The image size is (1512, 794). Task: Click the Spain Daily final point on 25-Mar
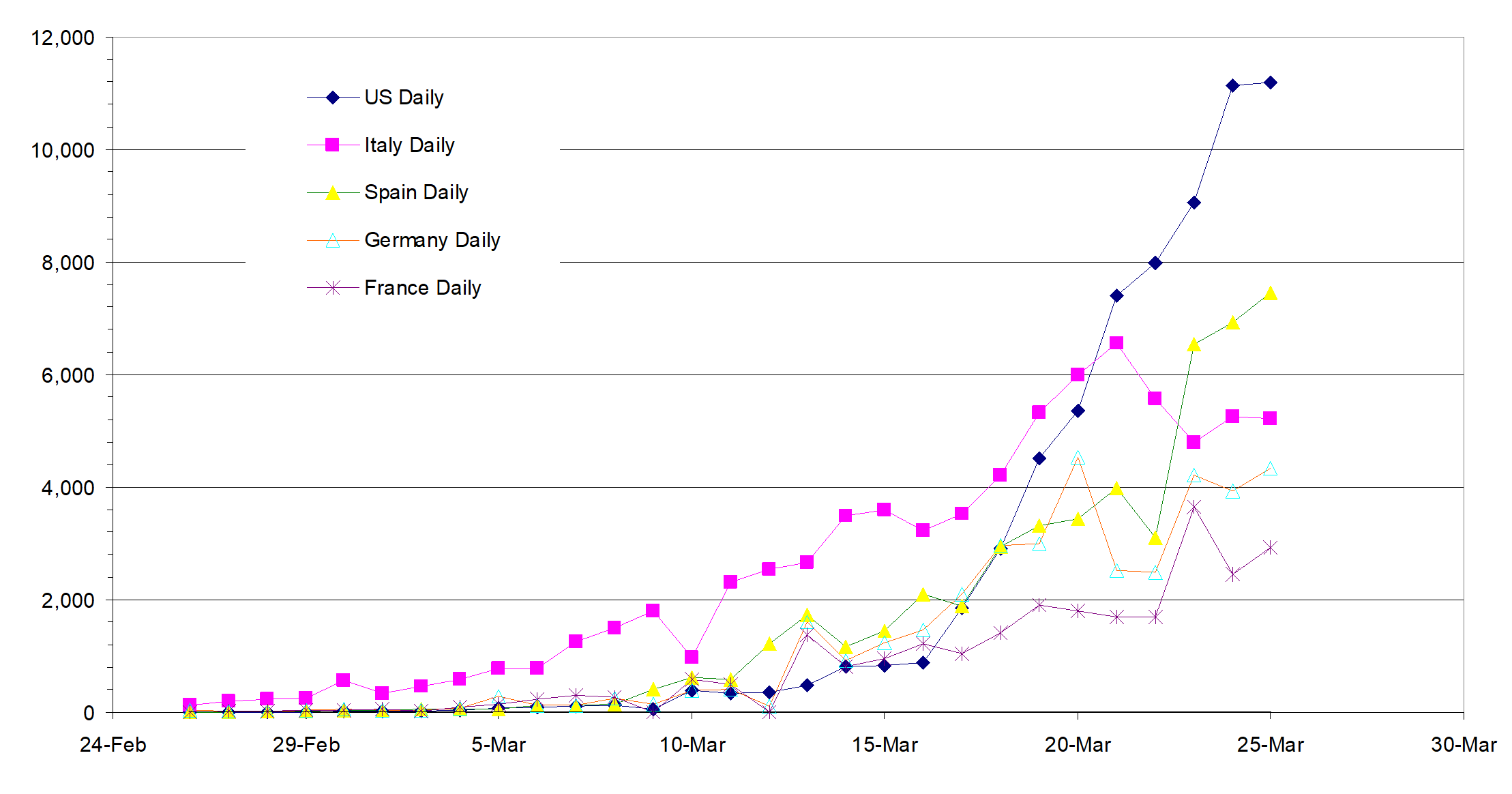point(1271,293)
